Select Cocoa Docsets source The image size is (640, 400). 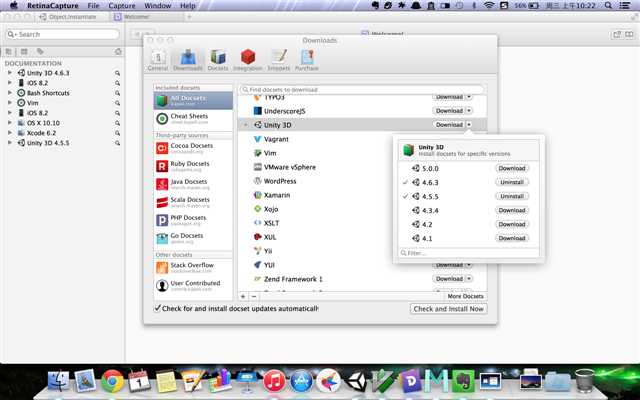tap(193, 148)
